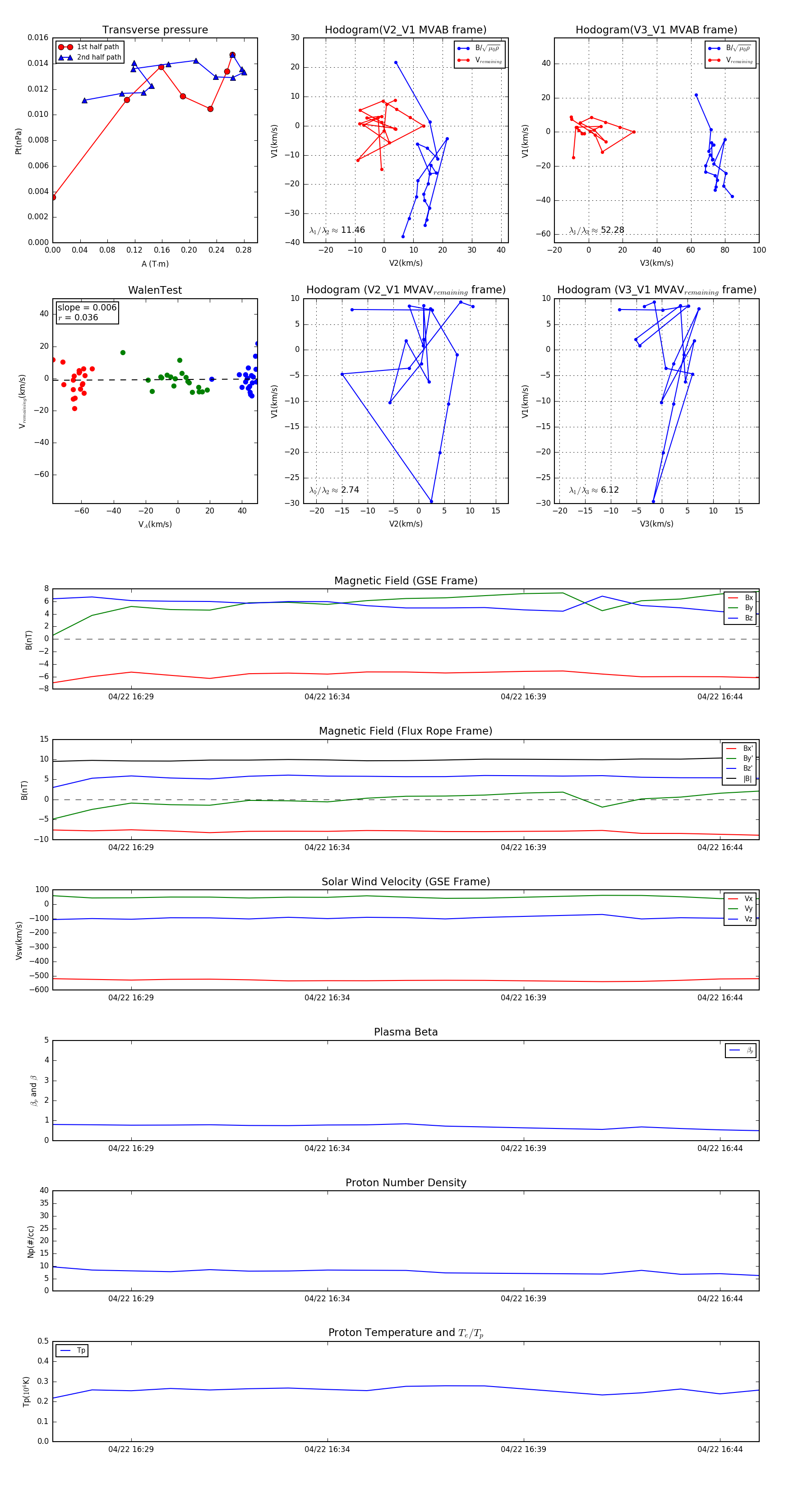Viewport: 812px width, 1489px height.
Task: Select the '1st half path' legend entry
Action: [89, 47]
